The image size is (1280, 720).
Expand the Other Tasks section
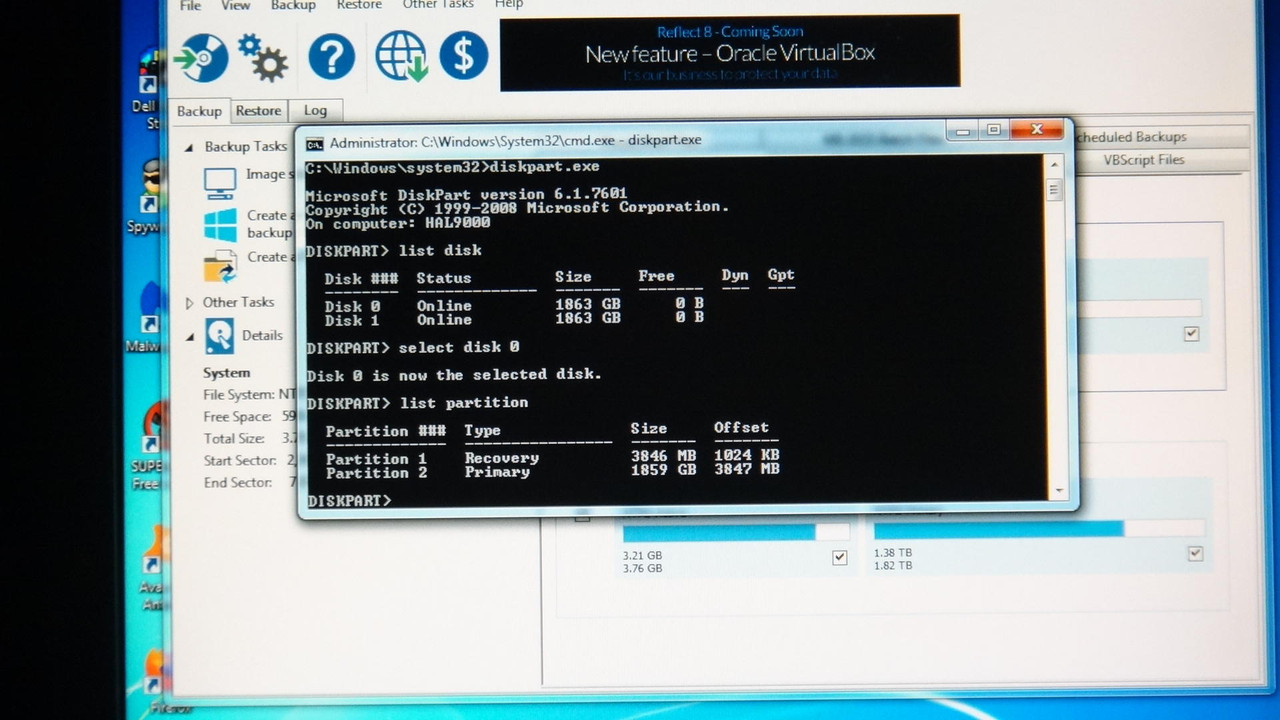click(190, 303)
